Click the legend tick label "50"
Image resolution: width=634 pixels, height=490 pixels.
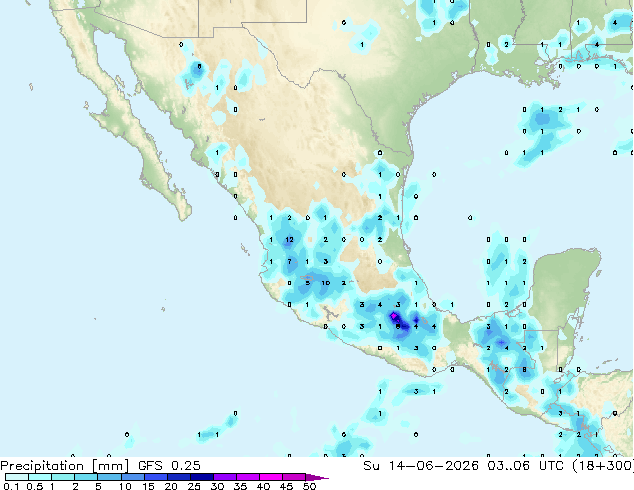pos(309,486)
